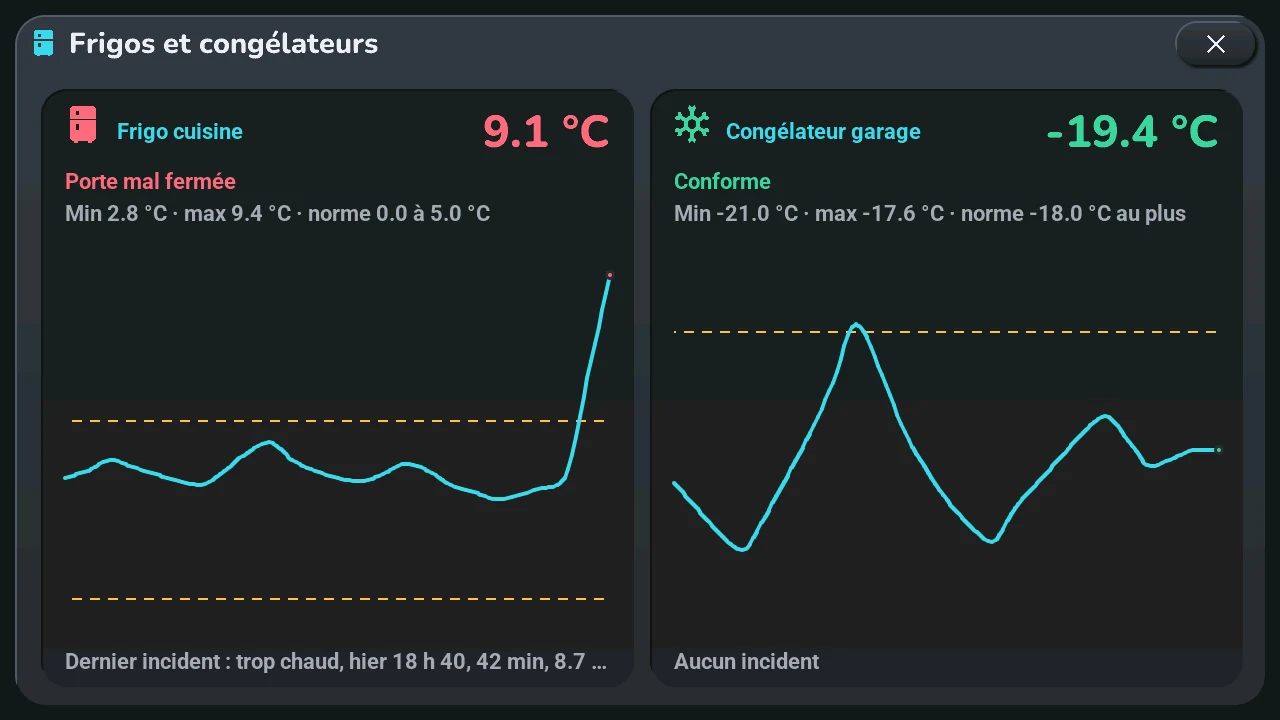This screenshot has width=1280, height=720.
Task: Open the "Dernier incident : trop chaud" line
Action: [336, 661]
